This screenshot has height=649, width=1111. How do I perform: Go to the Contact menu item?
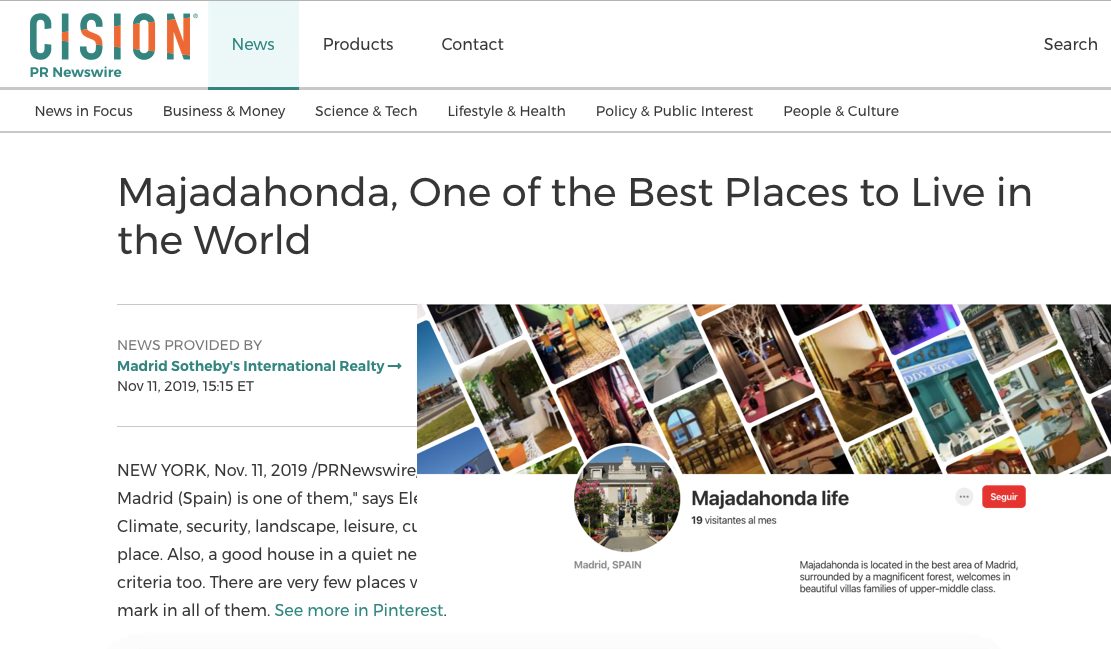click(472, 45)
